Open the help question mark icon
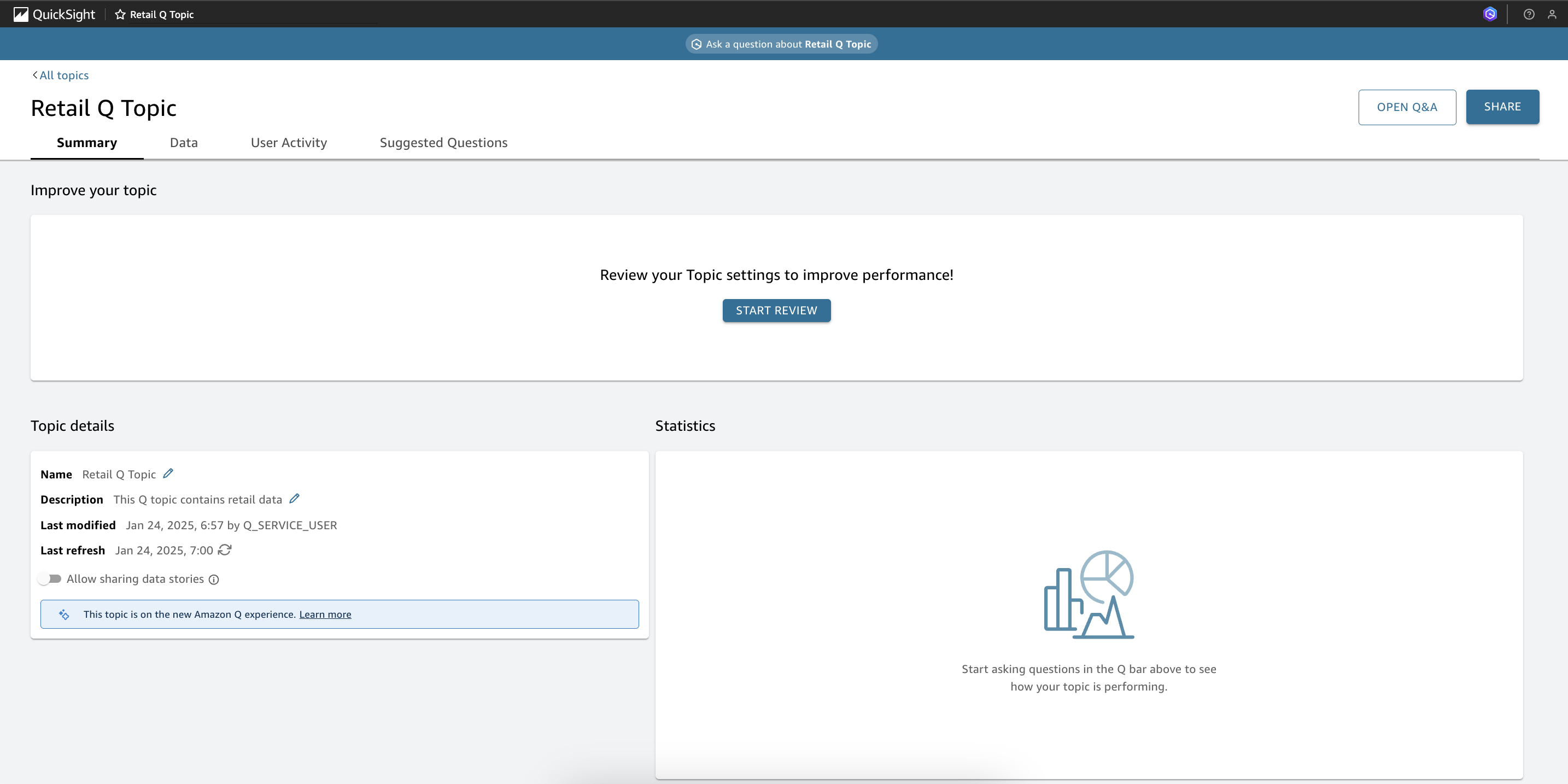Image resolution: width=1568 pixels, height=784 pixels. [x=1529, y=14]
